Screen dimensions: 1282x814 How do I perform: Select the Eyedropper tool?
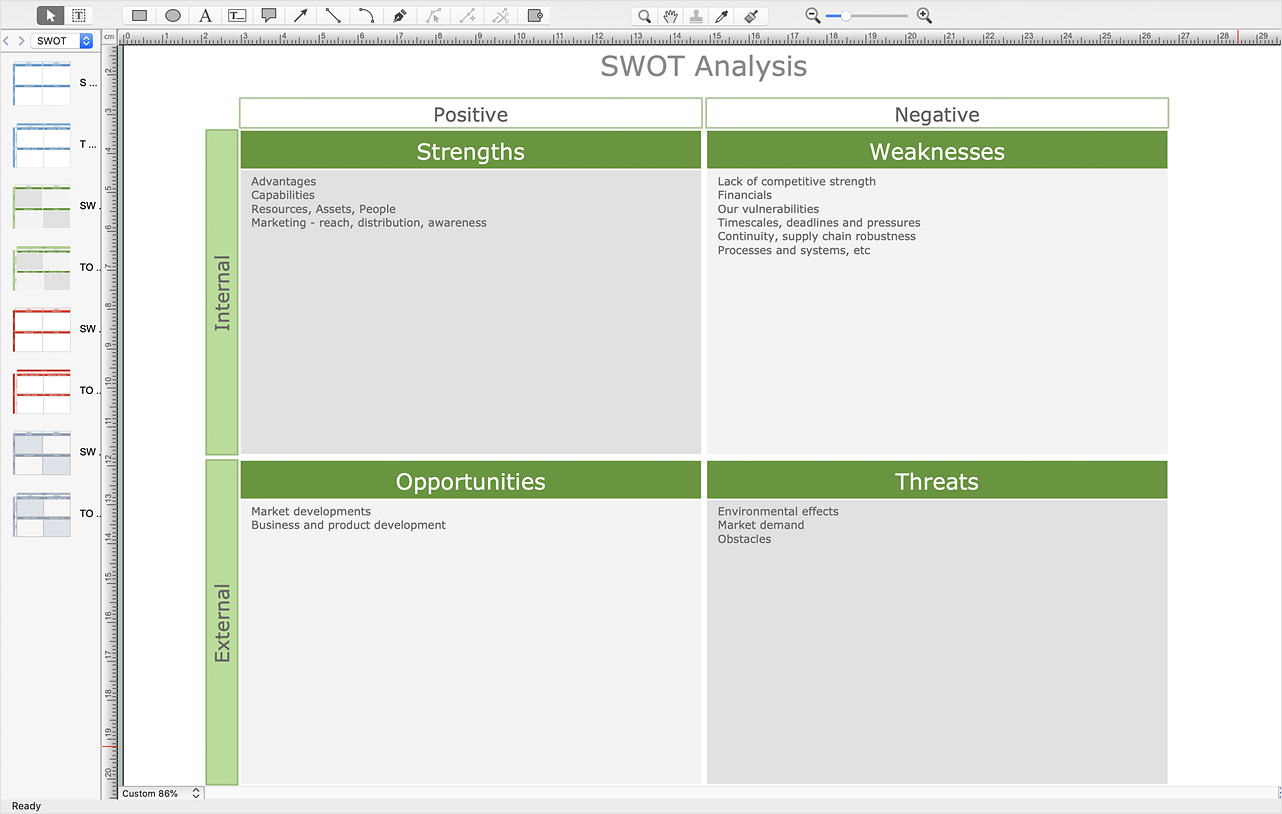(723, 15)
